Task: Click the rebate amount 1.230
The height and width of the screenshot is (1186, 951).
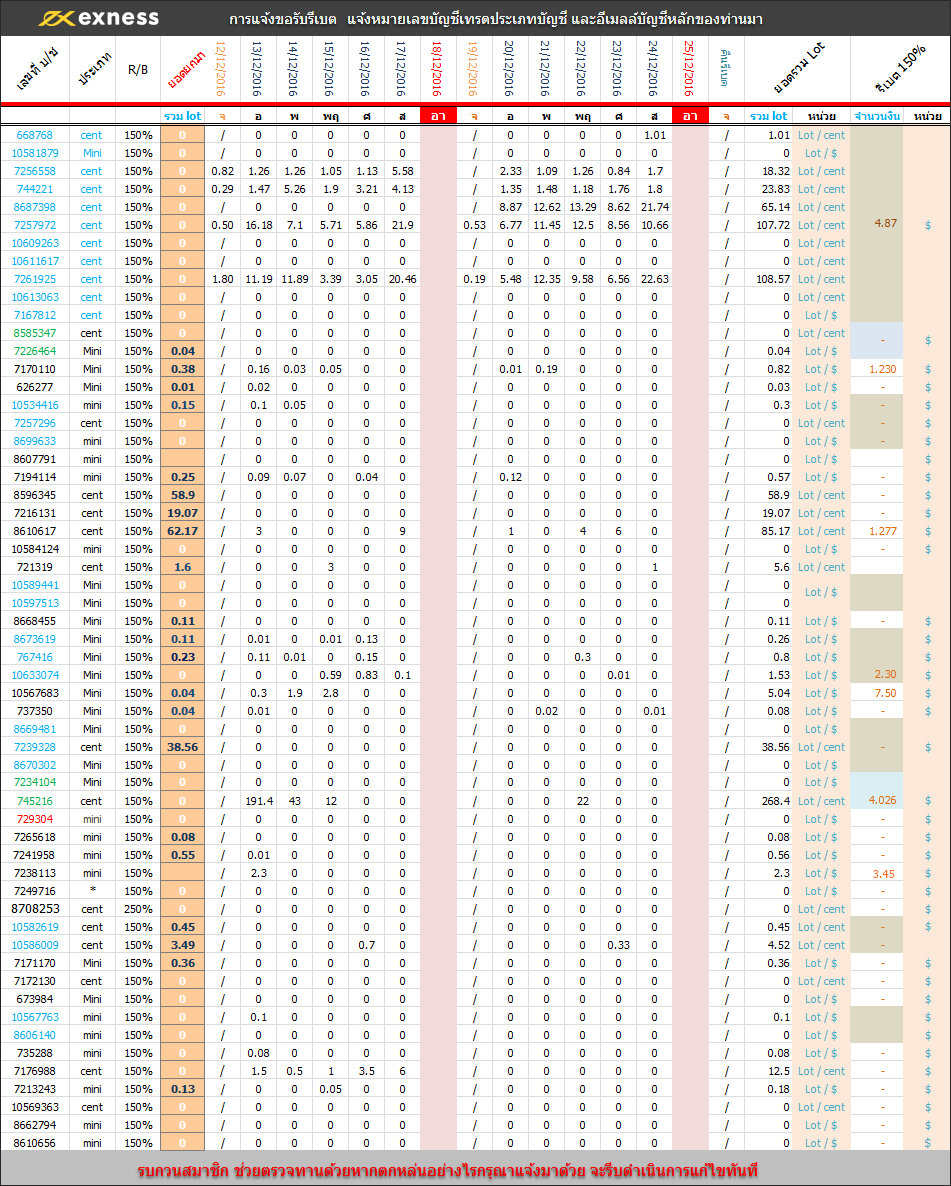Action: pyautogui.click(x=882, y=370)
